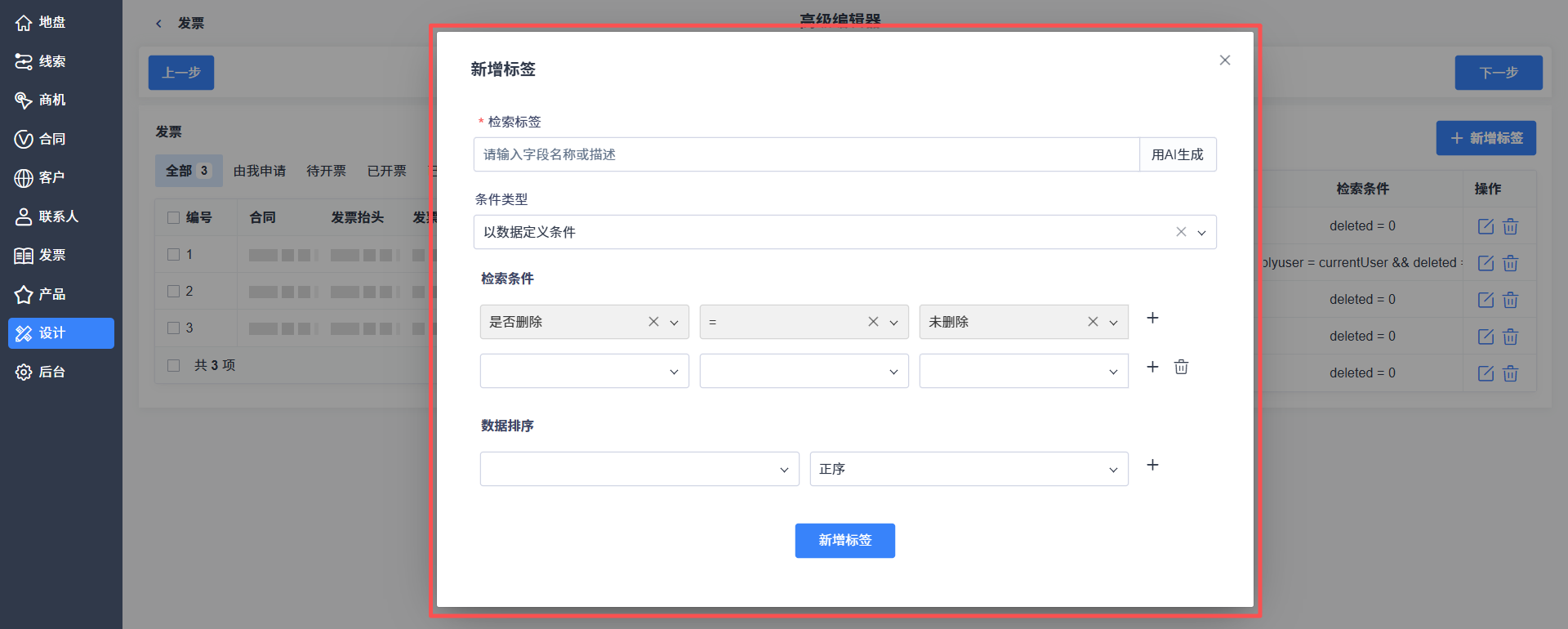Click the plus icon beside 未删除 condition

pos(1152,318)
